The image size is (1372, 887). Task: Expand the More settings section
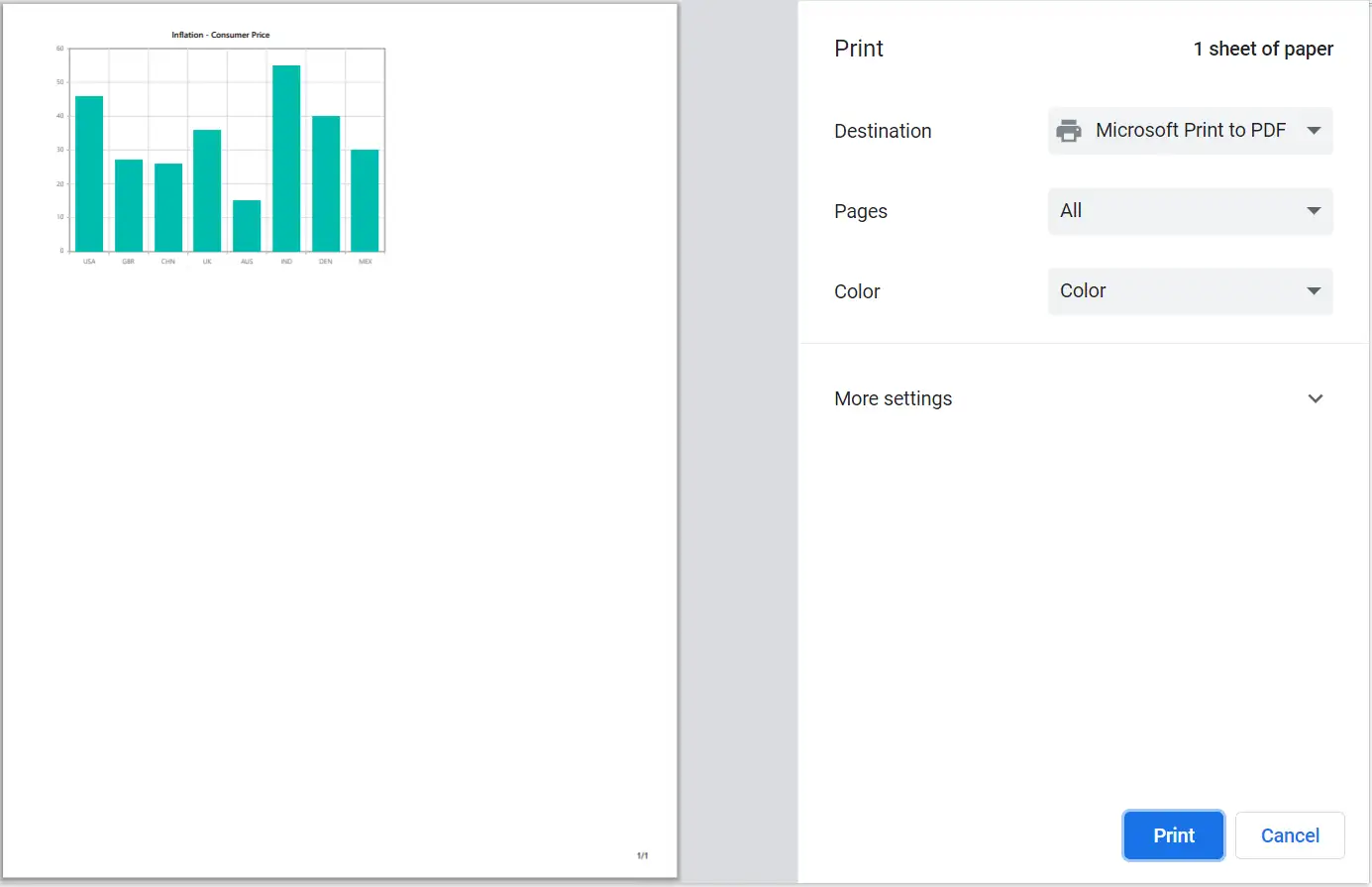pos(1080,398)
